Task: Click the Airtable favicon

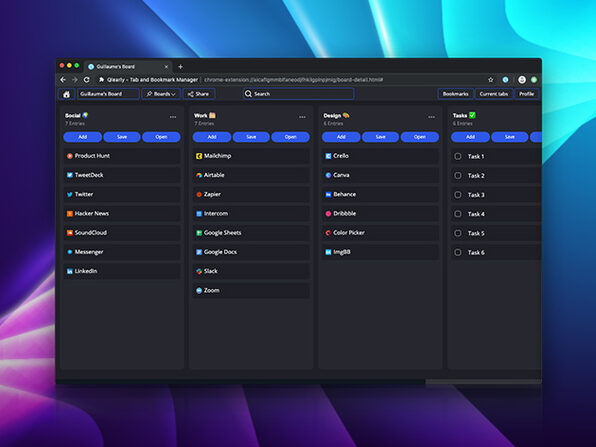Action: click(x=199, y=175)
